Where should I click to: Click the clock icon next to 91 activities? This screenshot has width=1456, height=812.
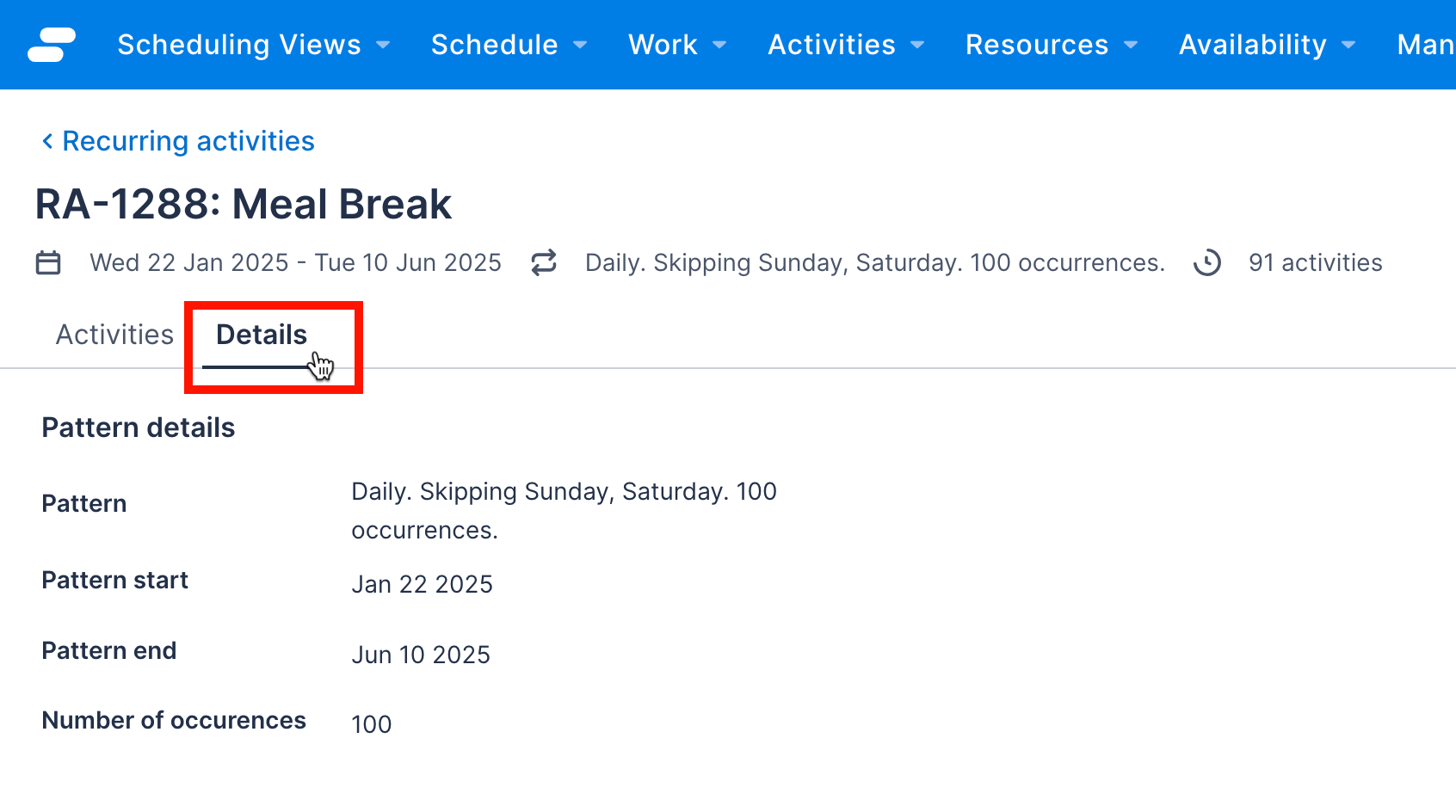coord(1208,263)
